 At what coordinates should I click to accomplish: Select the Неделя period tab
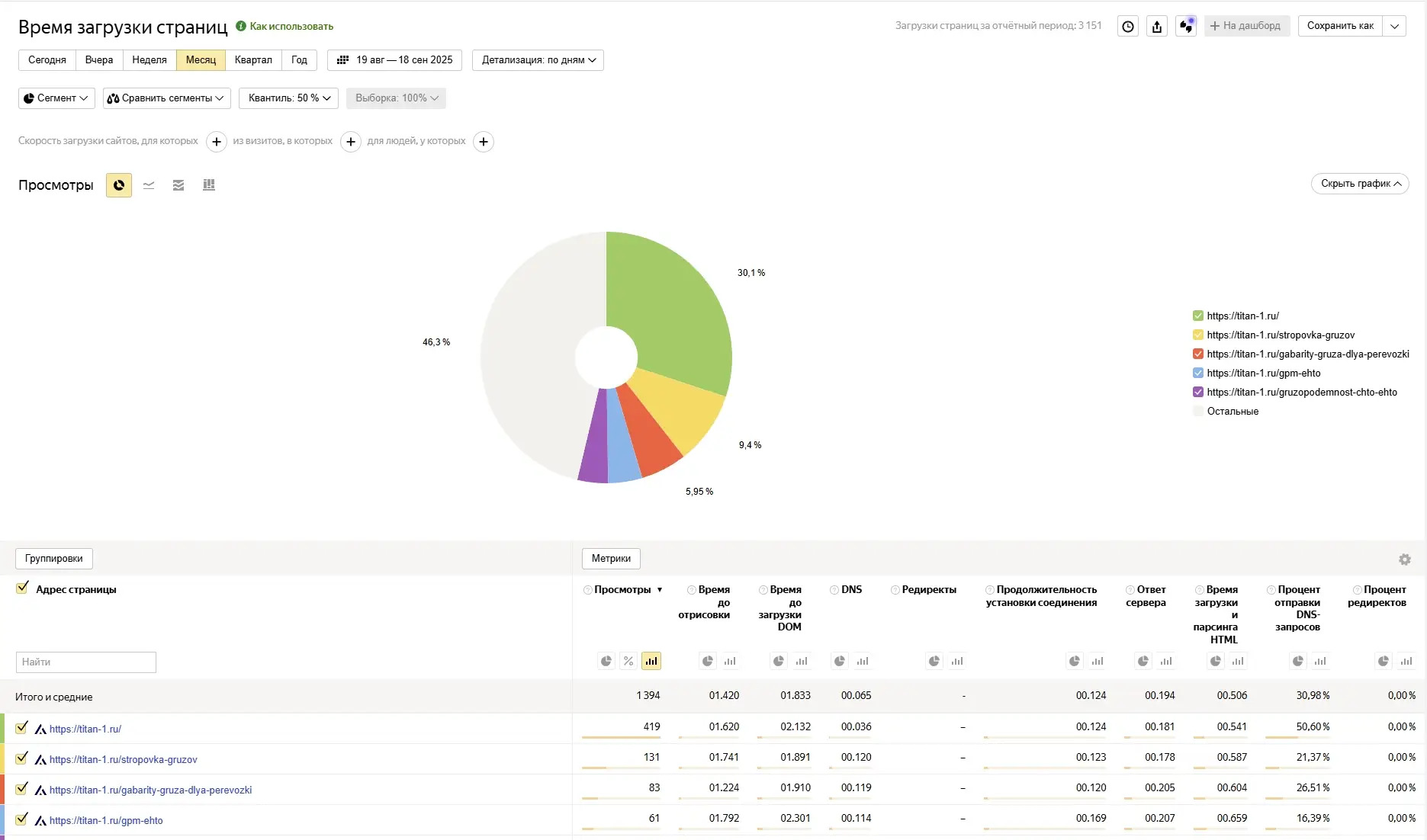pos(149,60)
